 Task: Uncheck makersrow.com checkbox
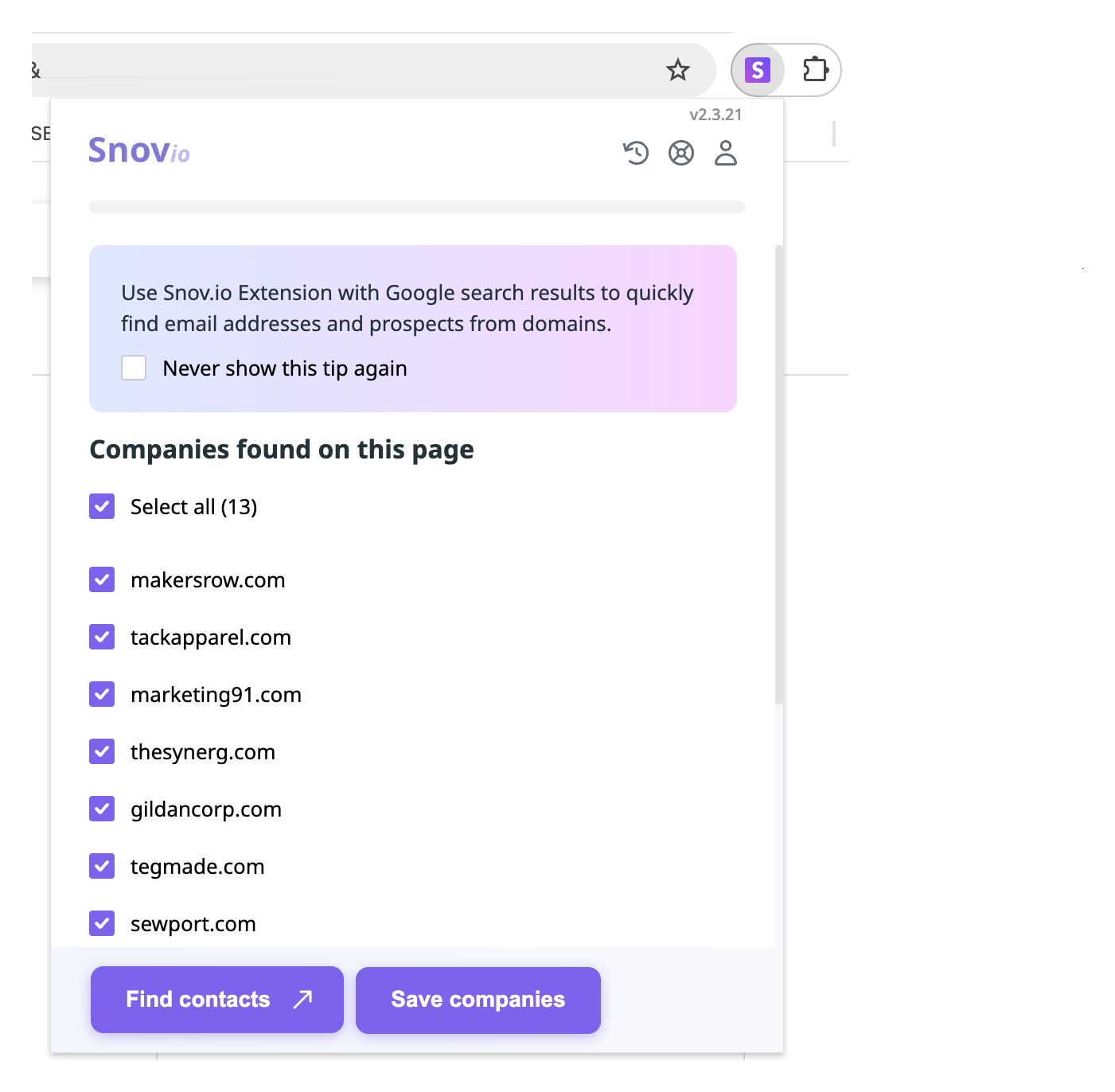click(102, 579)
